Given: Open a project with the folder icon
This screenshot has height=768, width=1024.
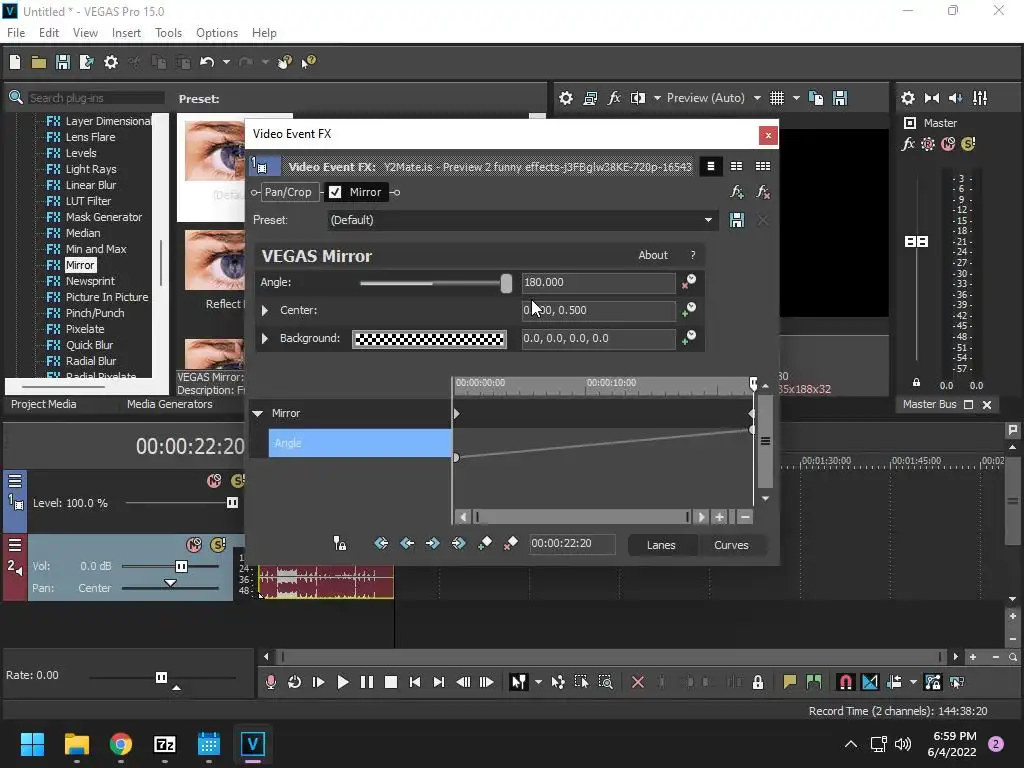Looking at the screenshot, I should pos(39,62).
